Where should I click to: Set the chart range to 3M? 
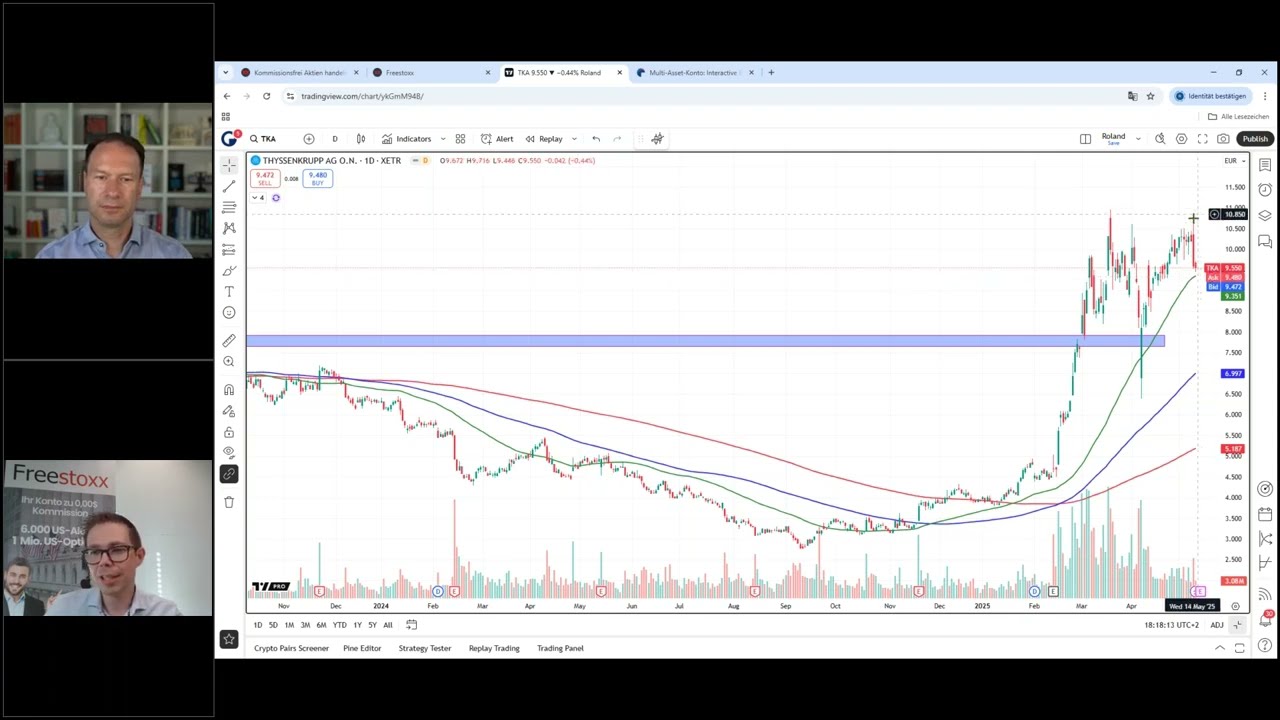(305, 625)
